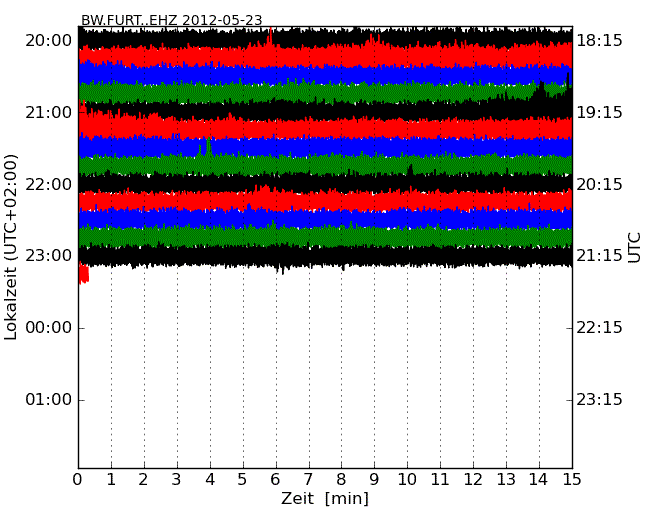Select the minute 3 x-axis tick label
650x520 pixels.
177,480
